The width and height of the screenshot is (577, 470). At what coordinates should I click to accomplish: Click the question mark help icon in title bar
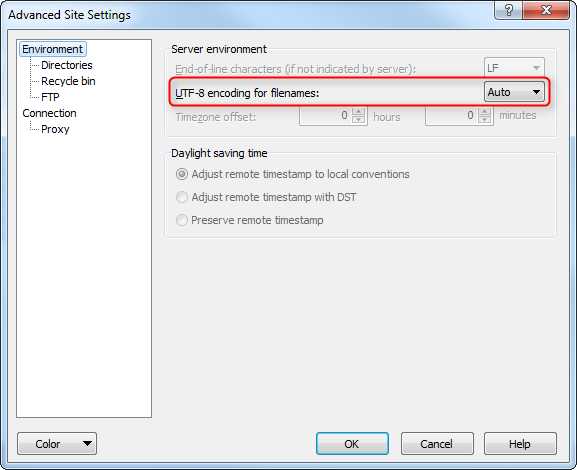coord(508,10)
